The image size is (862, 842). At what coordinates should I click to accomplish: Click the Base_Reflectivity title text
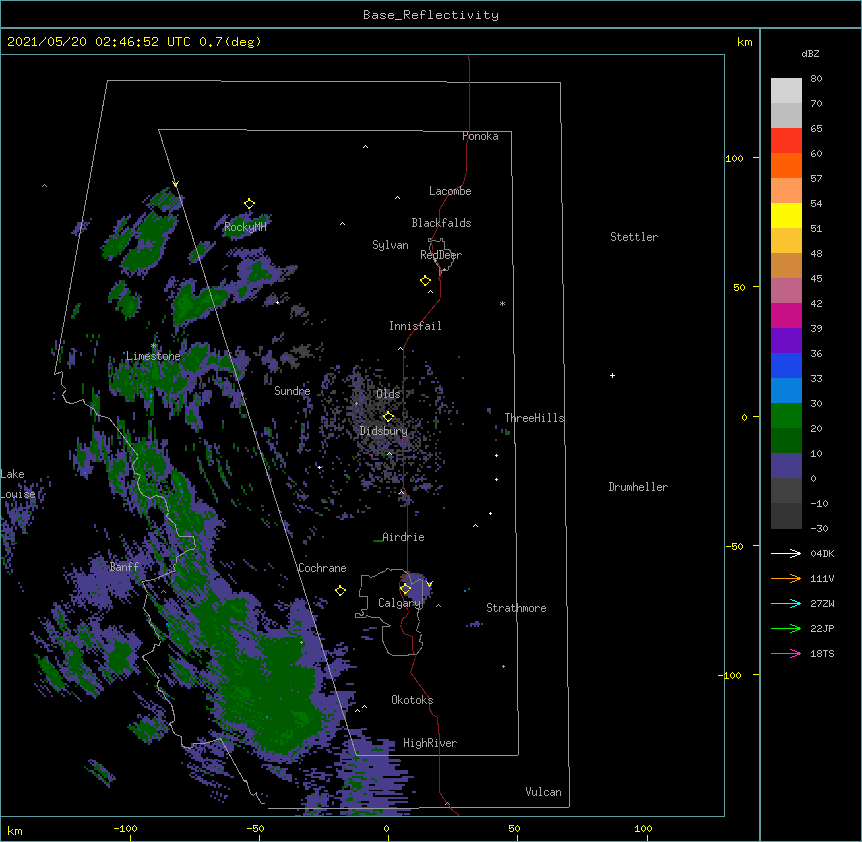[431, 15]
